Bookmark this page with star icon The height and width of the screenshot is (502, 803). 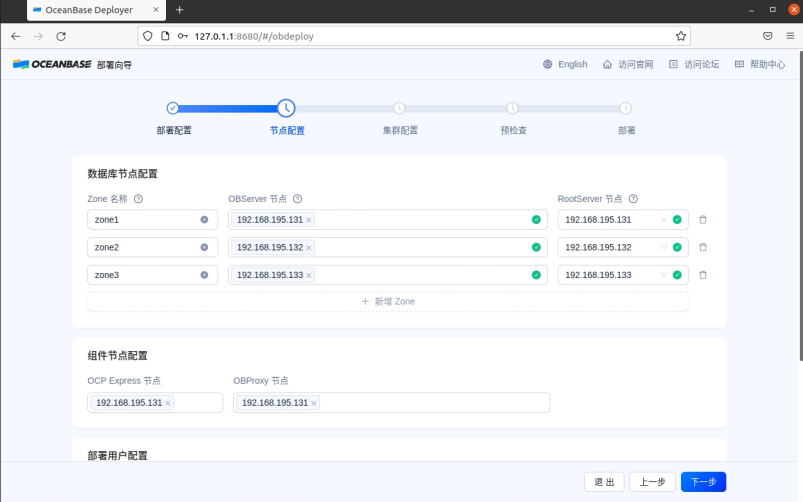(x=681, y=36)
